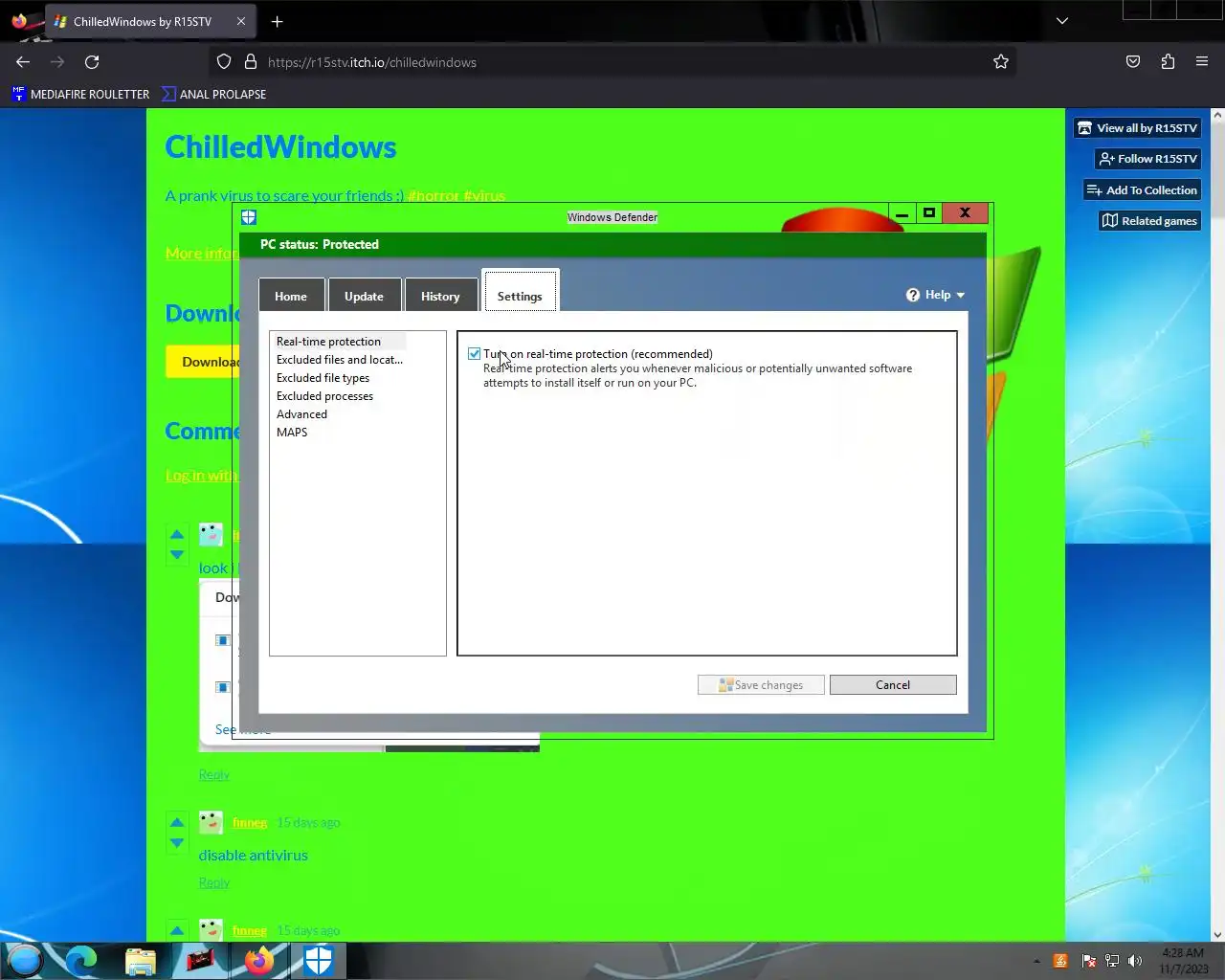Switch to Firefox in taskbar
This screenshot has height=980, width=1225.
click(259, 960)
